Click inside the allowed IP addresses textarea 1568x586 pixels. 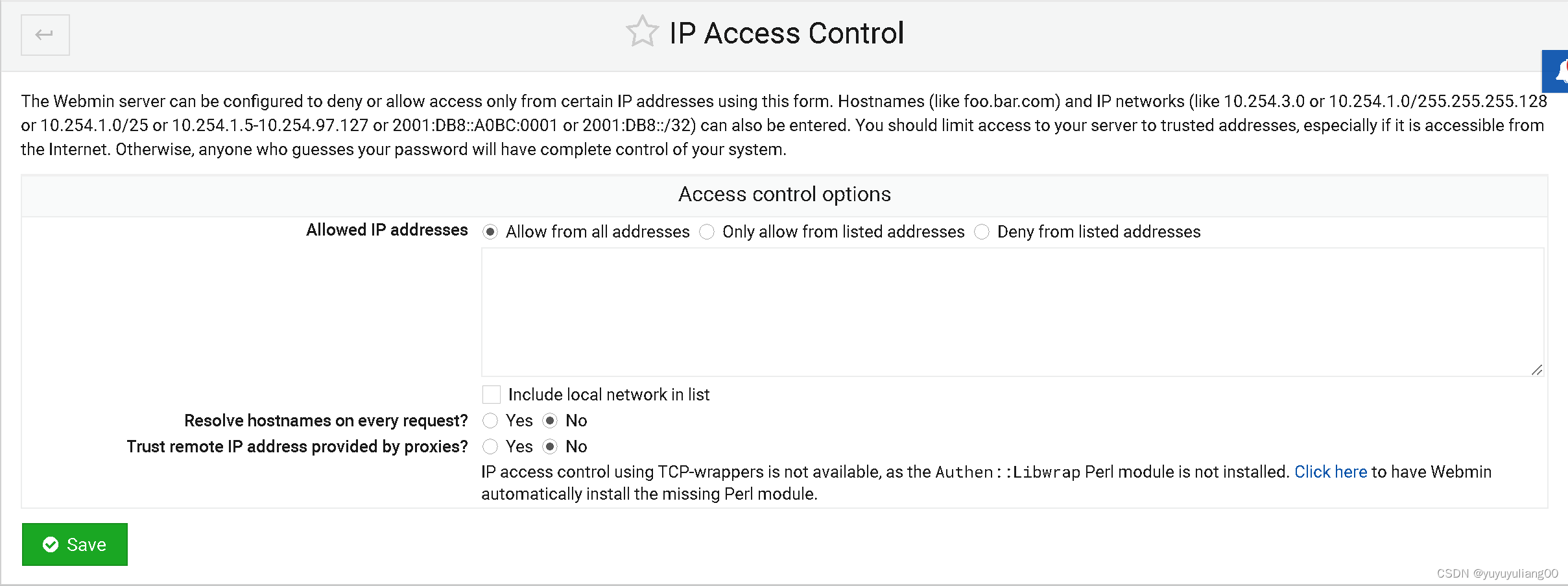(x=1012, y=311)
